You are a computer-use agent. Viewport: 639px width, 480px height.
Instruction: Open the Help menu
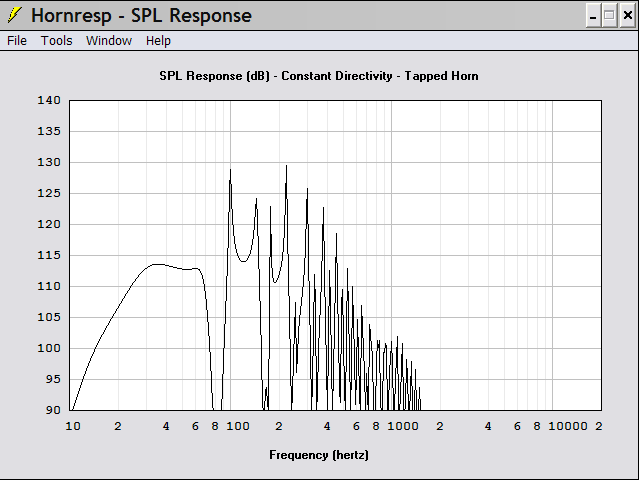pos(158,41)
